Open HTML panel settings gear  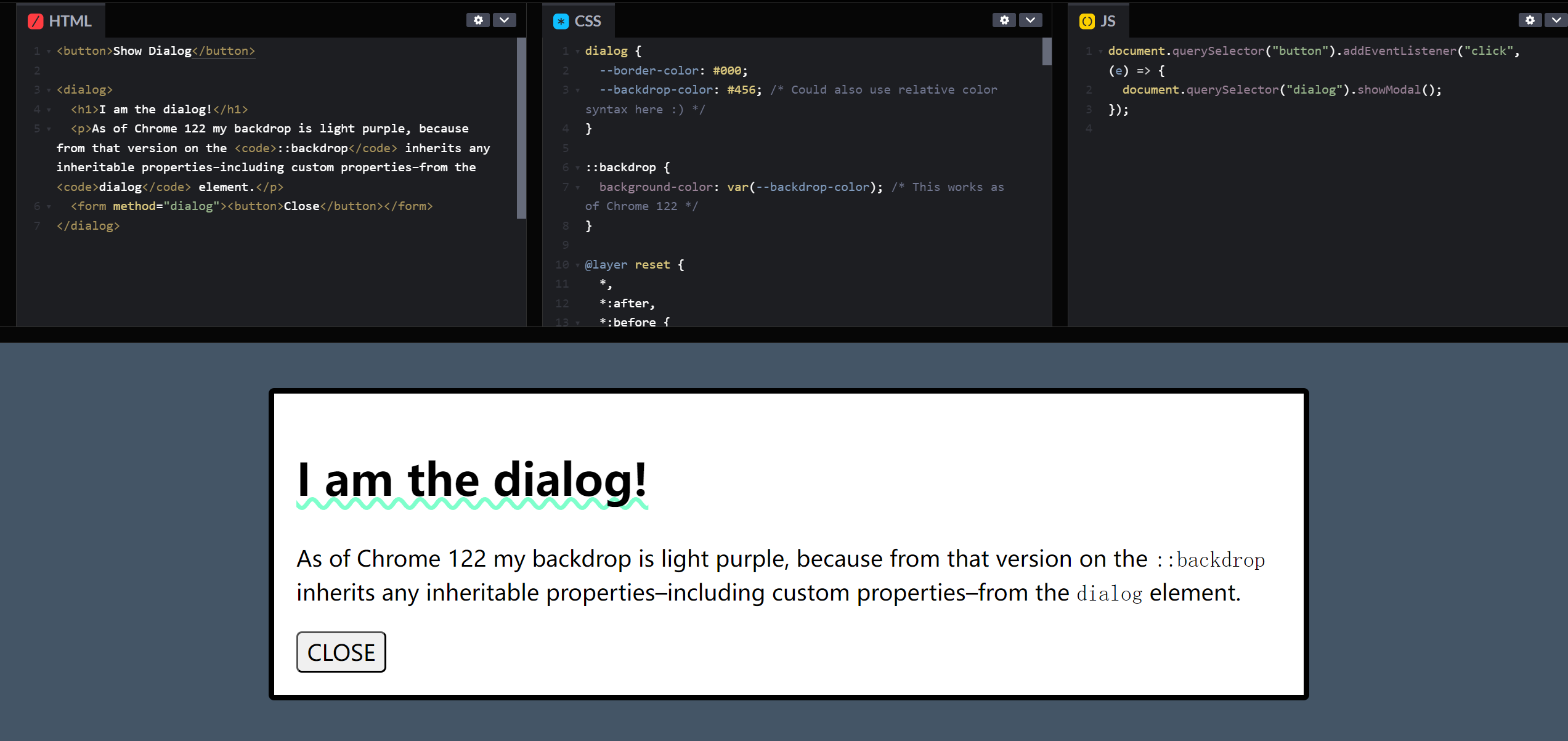(478, 20)
